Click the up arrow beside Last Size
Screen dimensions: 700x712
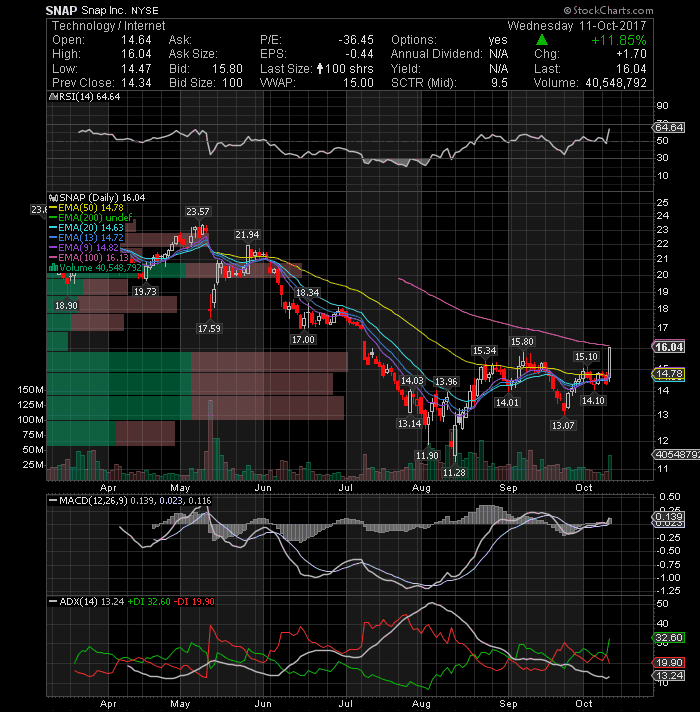pos(320,69)
